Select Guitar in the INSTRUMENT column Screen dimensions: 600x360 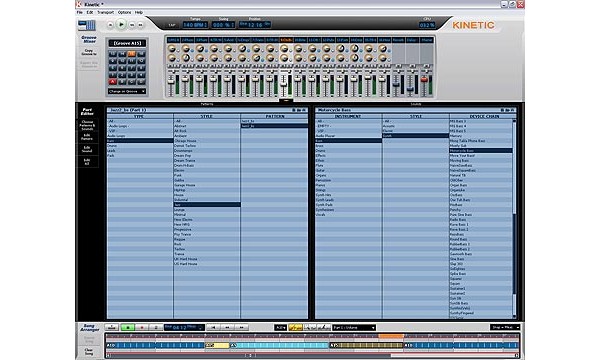(348, 170)
